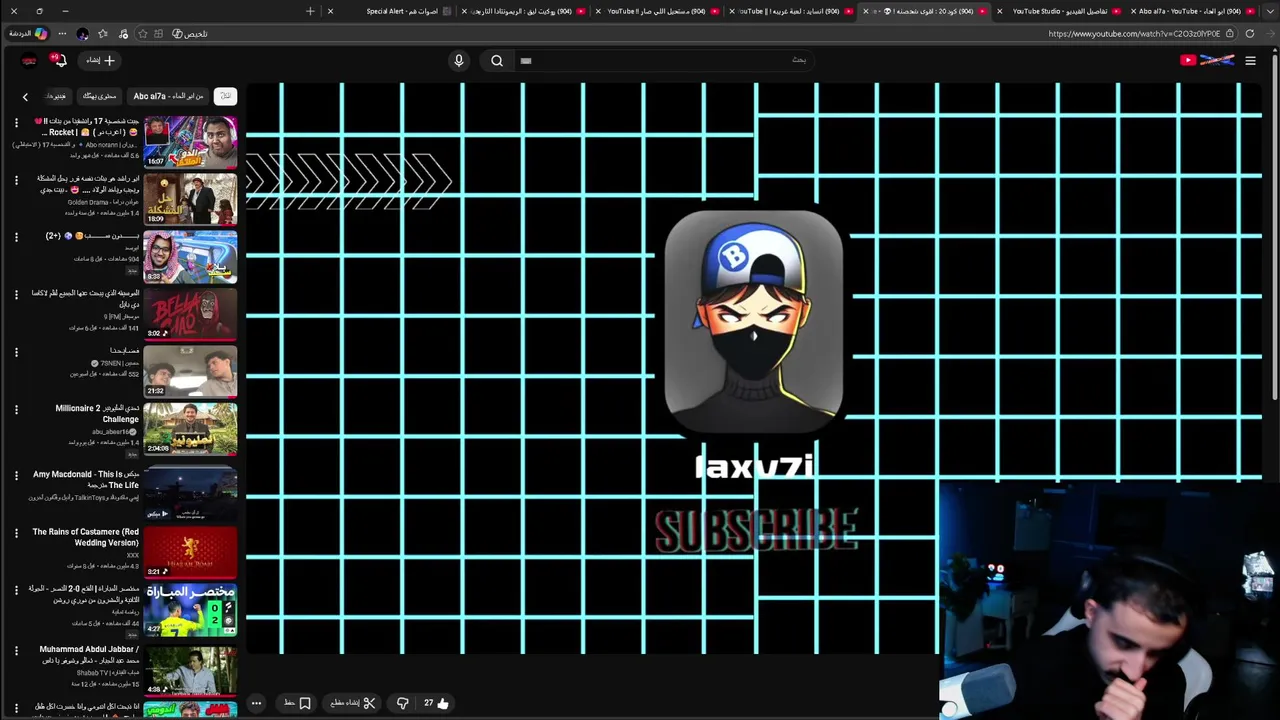
Task: Open the Rains of Castamere thumbnail
Action: click(190, 552)
